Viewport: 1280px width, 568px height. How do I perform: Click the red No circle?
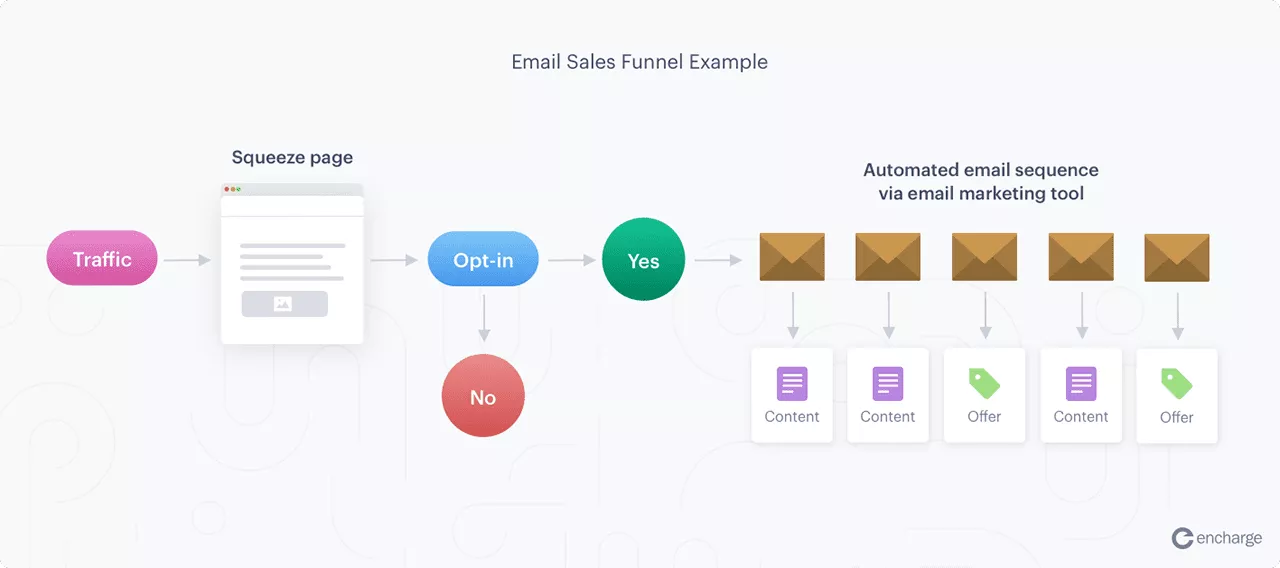click(483, 397)
